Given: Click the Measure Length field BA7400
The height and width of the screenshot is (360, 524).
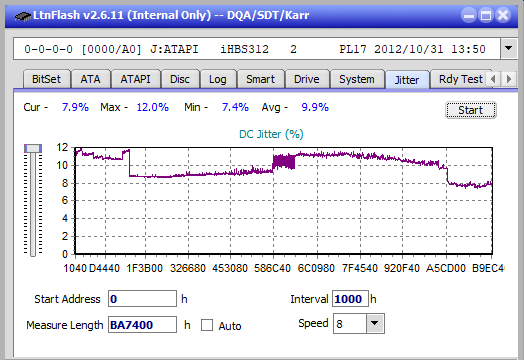Looking at the screenshot, I should 142,325.
